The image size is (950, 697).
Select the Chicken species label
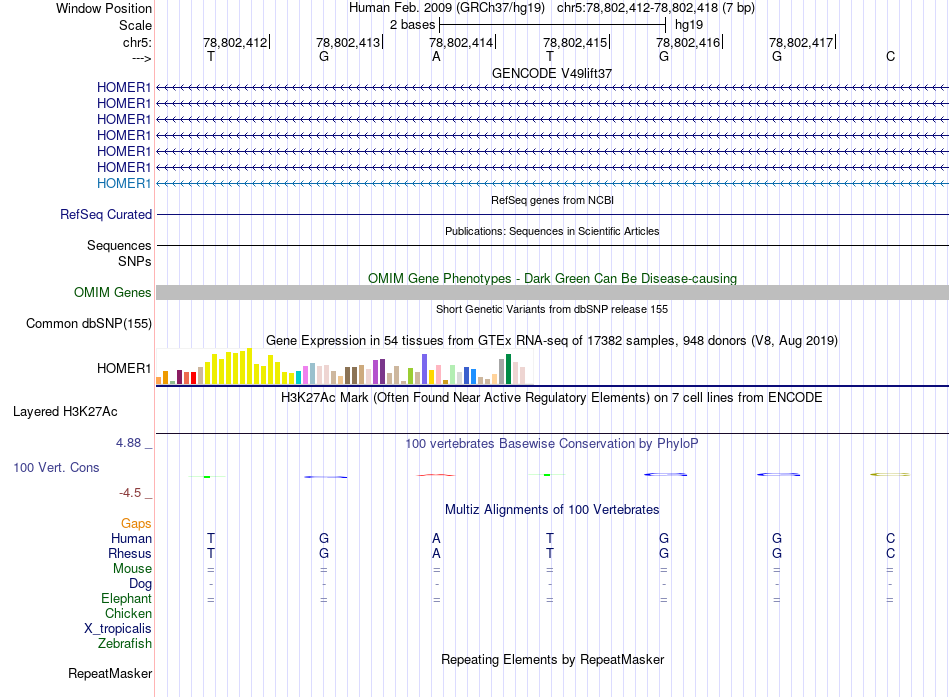coord(129,614)
